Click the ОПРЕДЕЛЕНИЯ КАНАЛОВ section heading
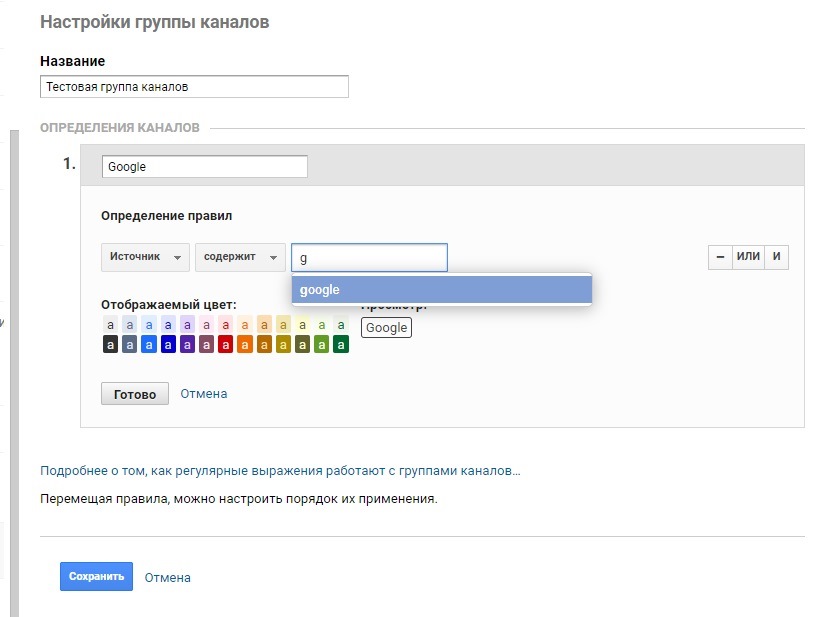837x617 pixels. pos(120,128)
